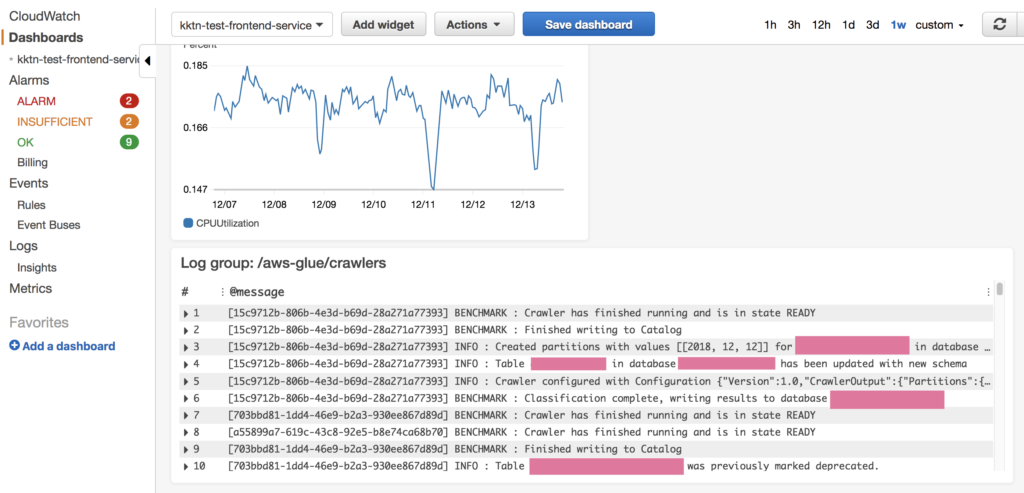Open the custom time range dropdown
Screen dimensions: 1024x493
[940, 25]
